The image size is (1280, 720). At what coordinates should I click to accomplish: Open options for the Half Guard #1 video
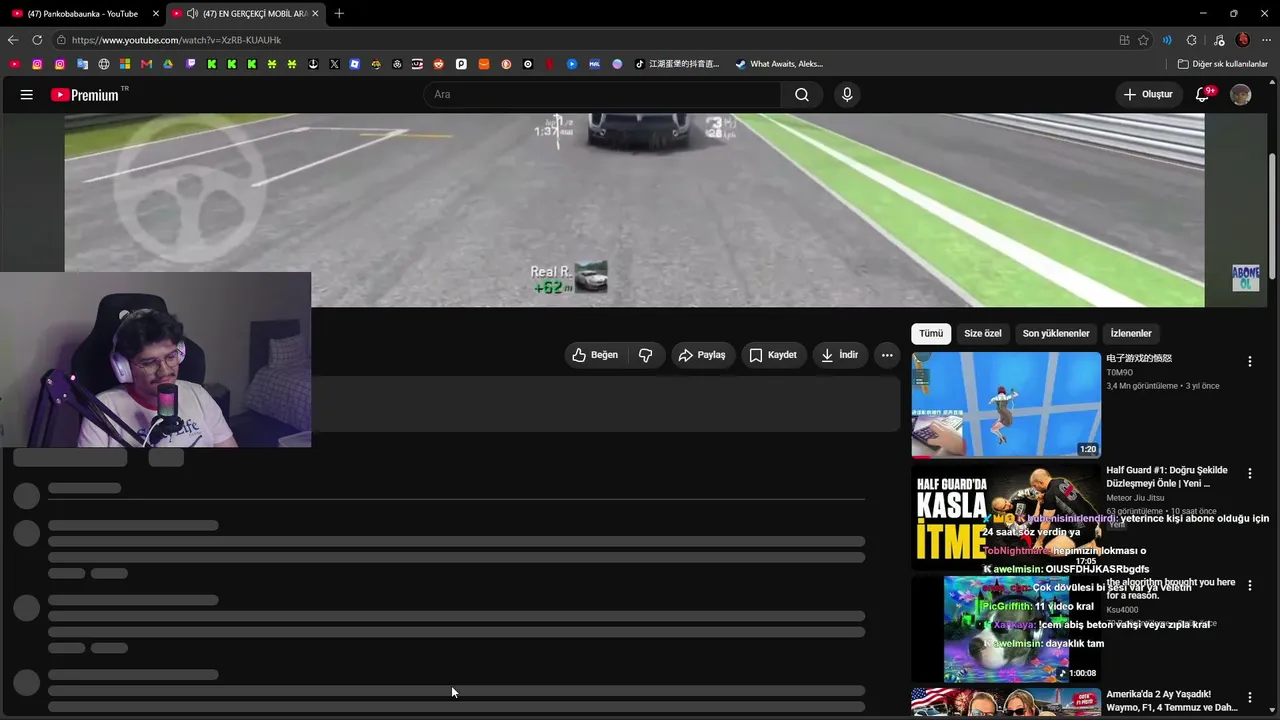(x=1249, y=474)
